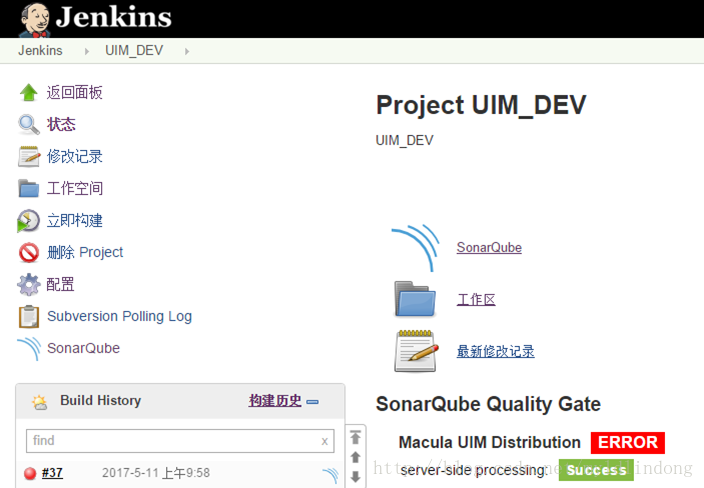Start build via 立即构建
This screenshot has width=704, height=488.
click(75, 220)
